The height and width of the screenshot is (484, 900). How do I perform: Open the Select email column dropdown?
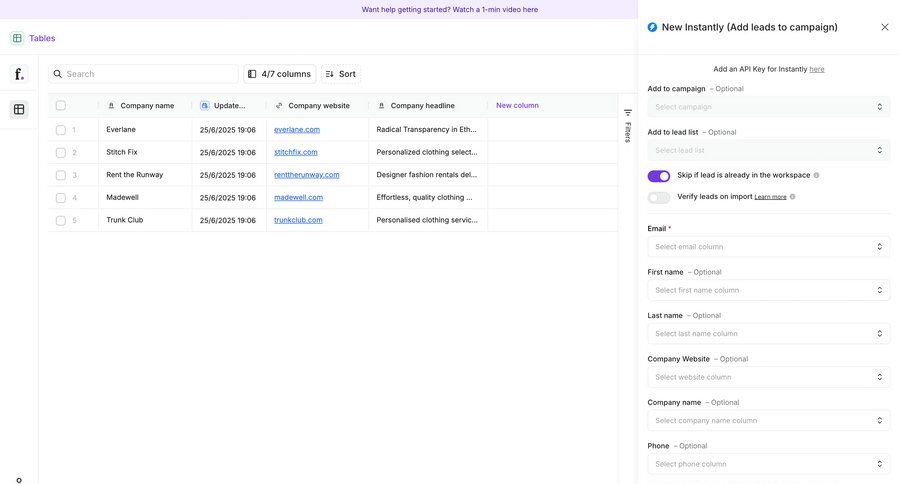[769, 247]
